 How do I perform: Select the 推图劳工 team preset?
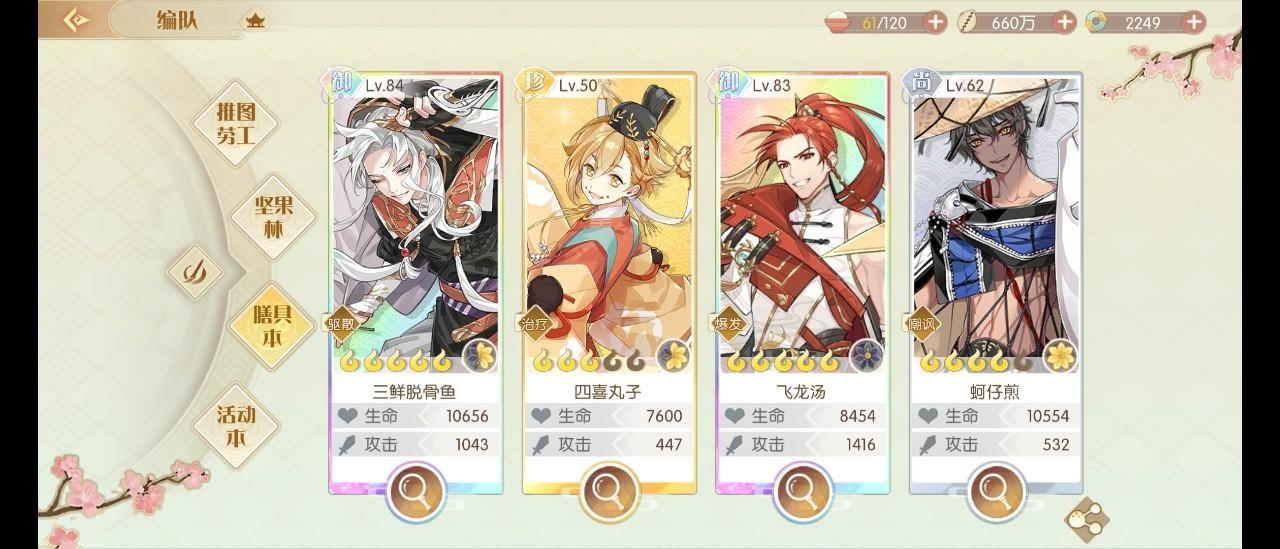(x=236, y=123)
